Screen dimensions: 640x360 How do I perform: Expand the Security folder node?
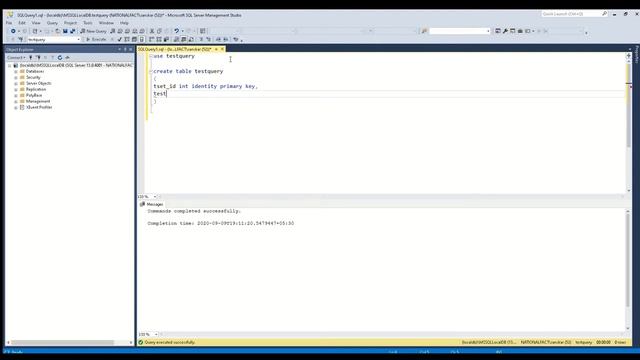16,78
